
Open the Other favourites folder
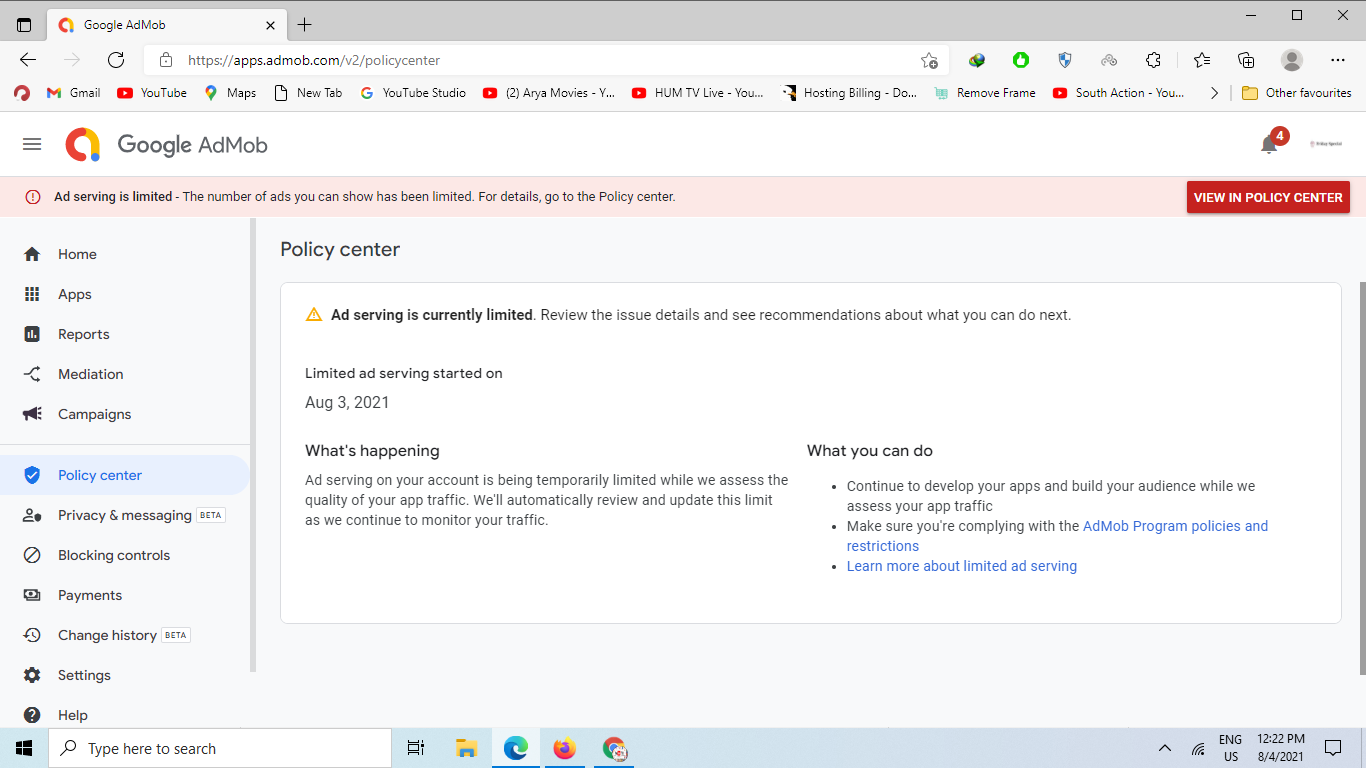coord(1296,93)
